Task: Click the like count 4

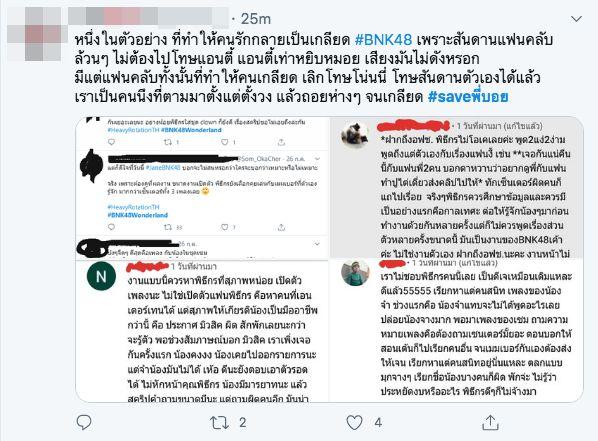Action: coord(378,423)
